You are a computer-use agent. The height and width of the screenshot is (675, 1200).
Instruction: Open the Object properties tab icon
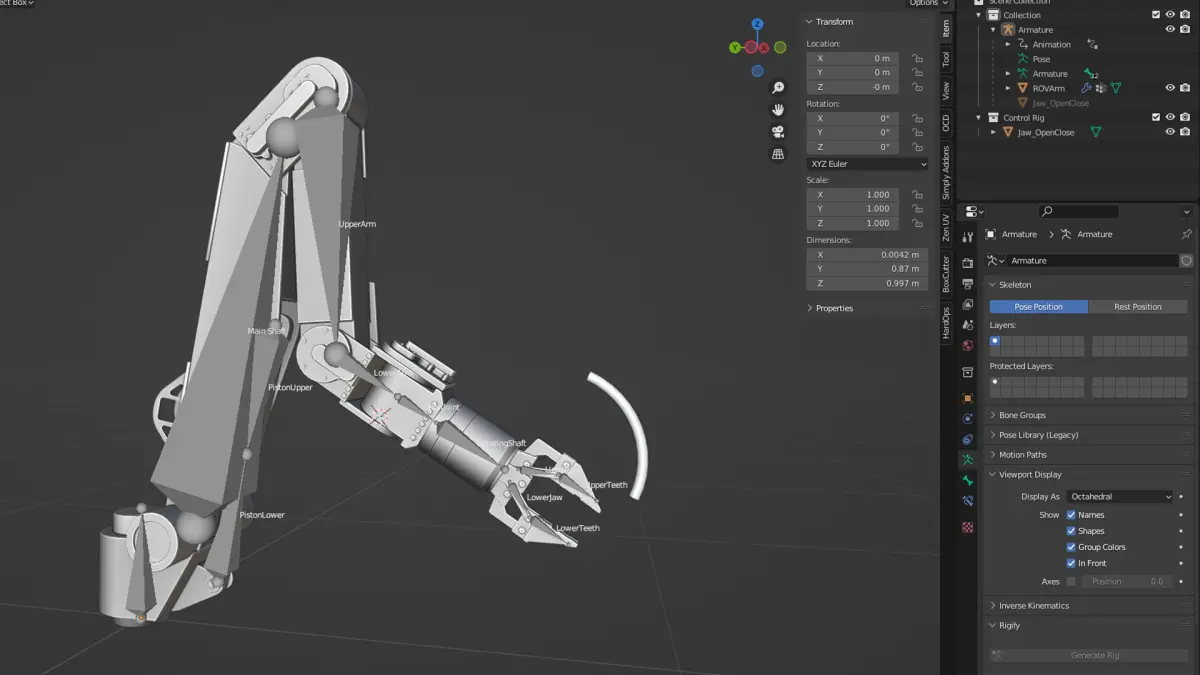point(967,398)
